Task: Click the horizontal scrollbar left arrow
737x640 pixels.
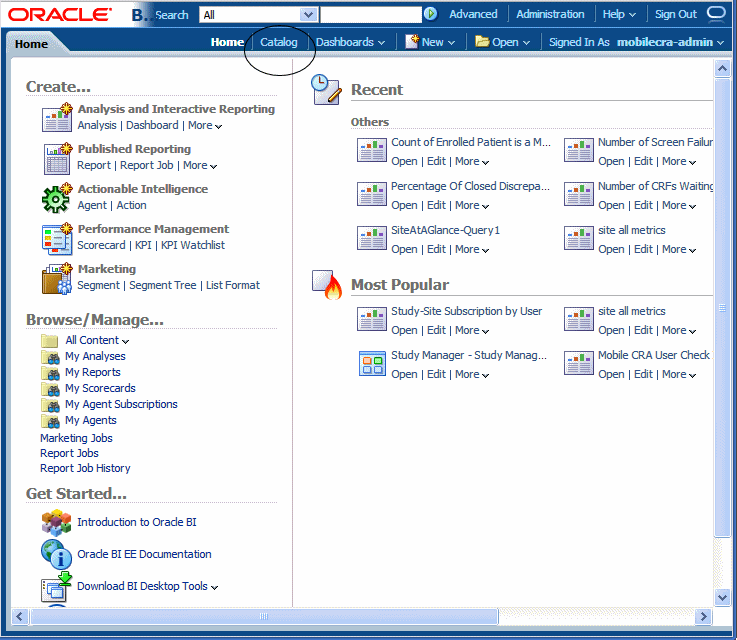Action: click(19, 616)
